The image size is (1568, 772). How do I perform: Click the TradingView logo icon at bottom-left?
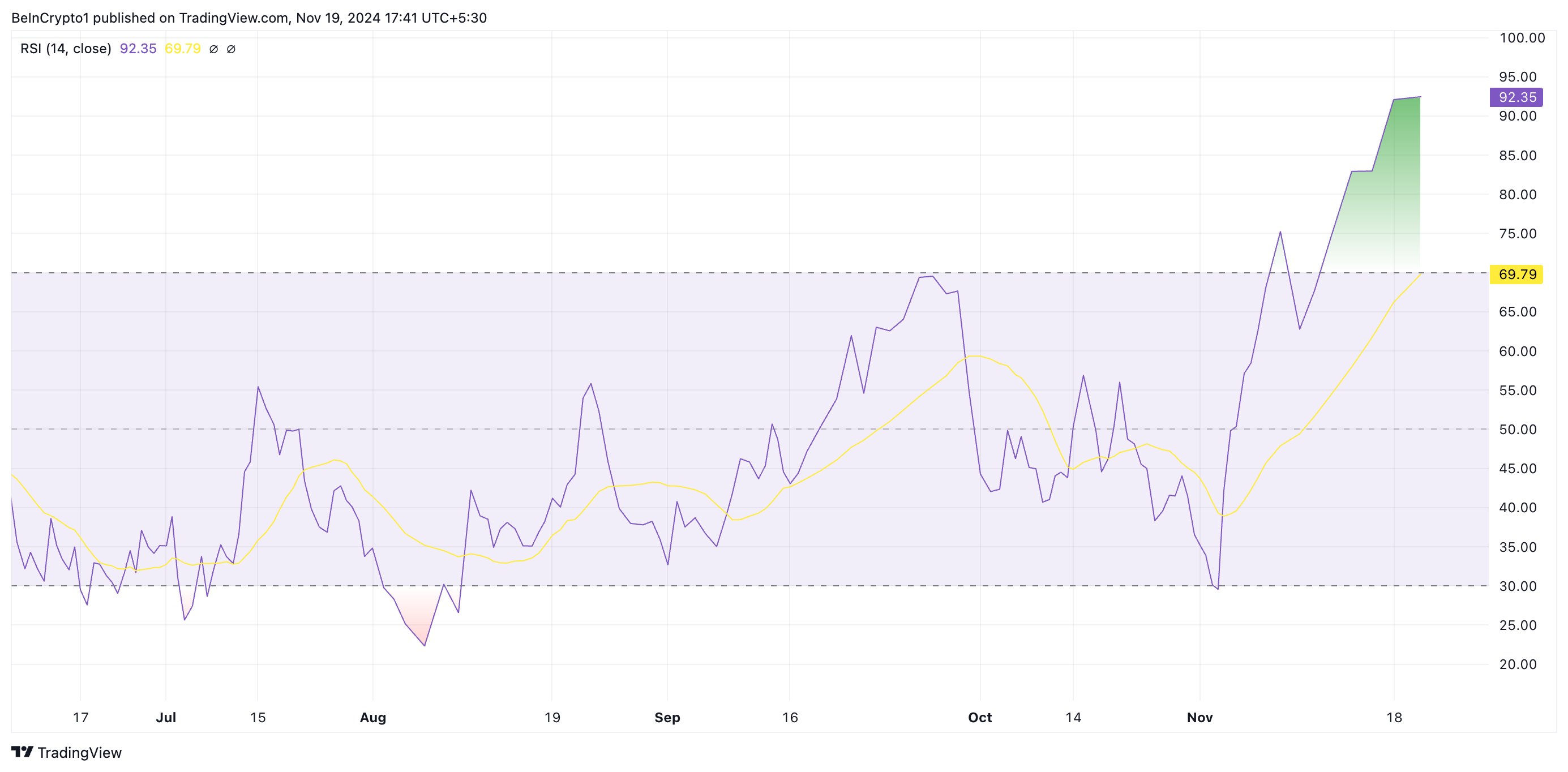(22, 752)
